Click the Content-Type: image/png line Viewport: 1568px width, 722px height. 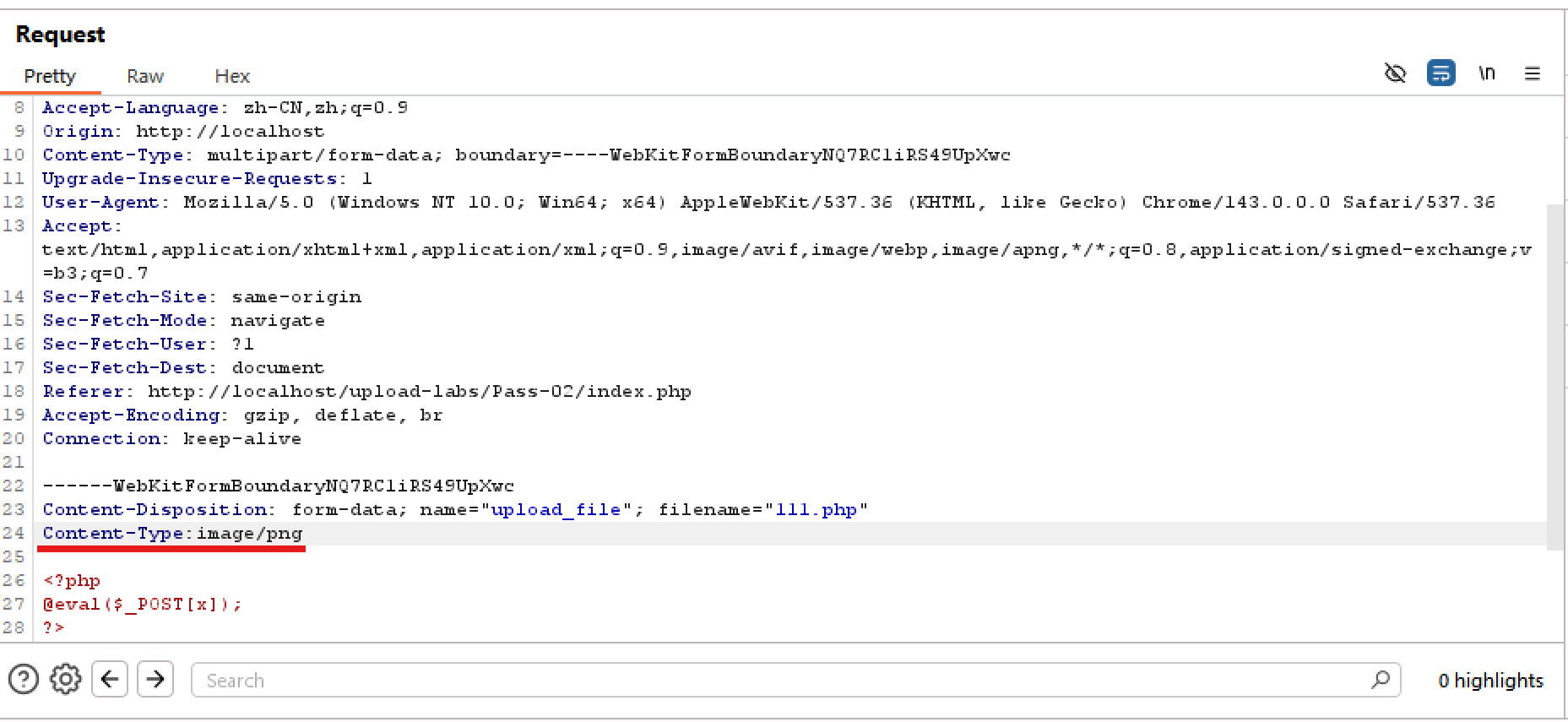(x=172, y=534)
